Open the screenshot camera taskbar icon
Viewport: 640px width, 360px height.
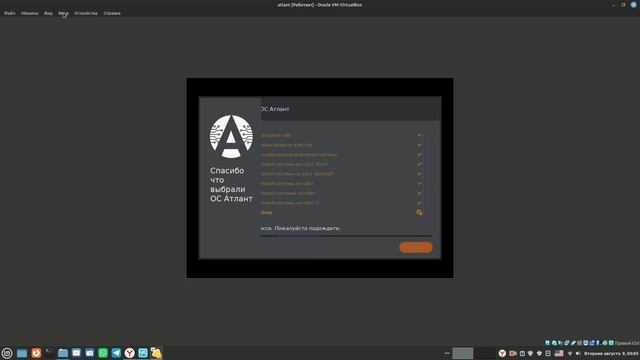coord(90,353)
